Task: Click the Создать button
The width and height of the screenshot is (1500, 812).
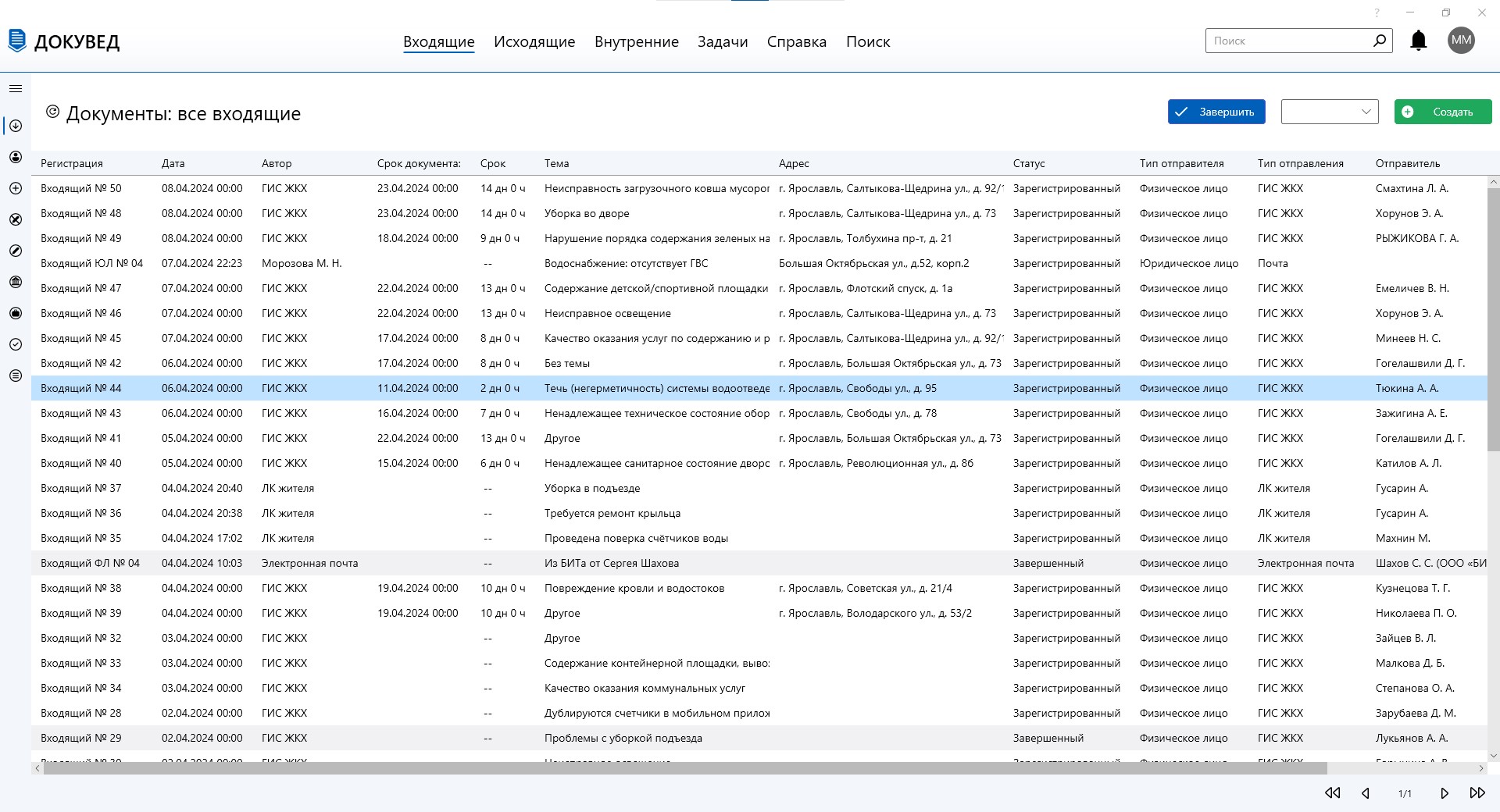Action: point(1443,112)
